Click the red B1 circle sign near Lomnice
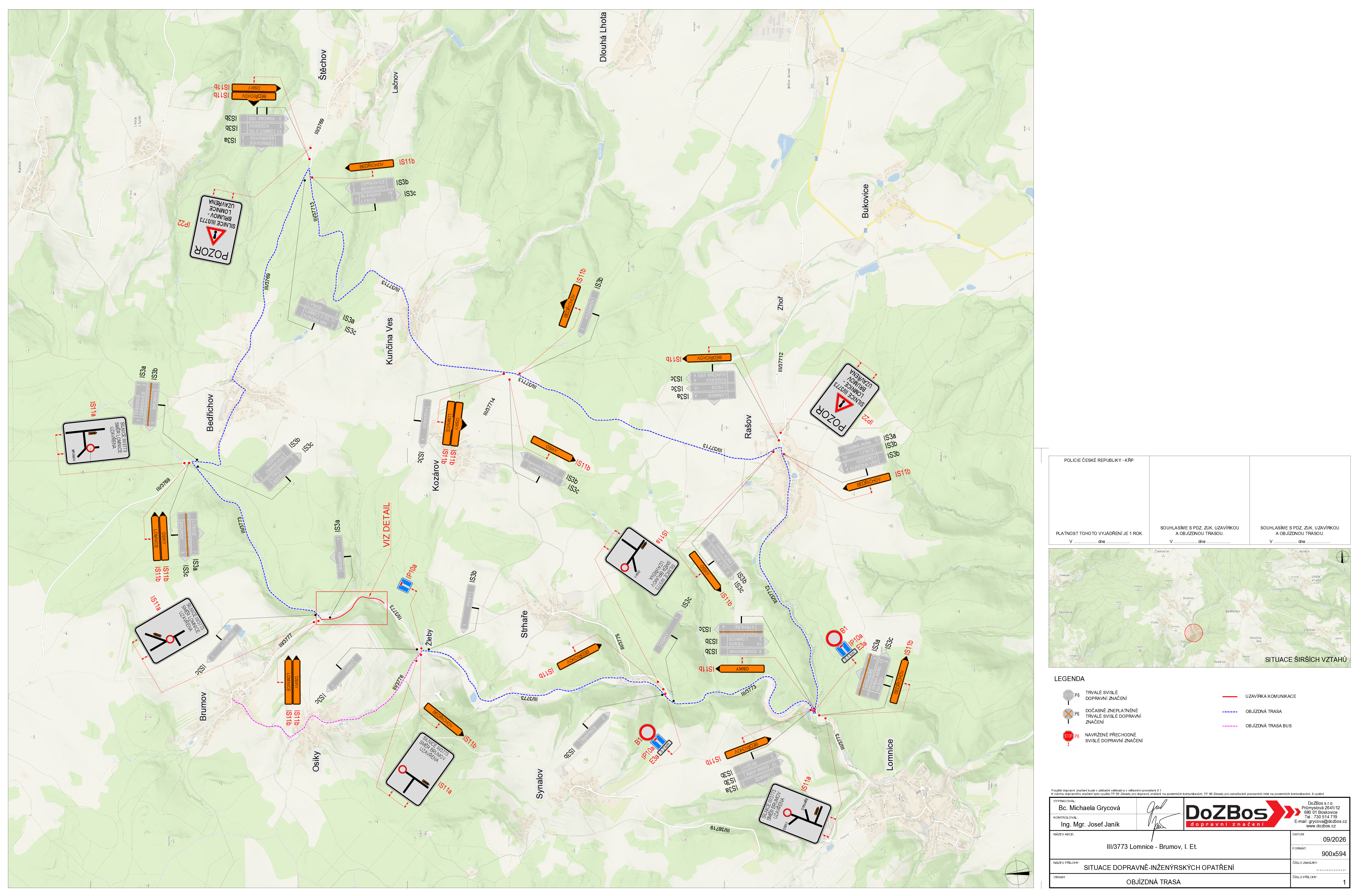 coord(834,638)
